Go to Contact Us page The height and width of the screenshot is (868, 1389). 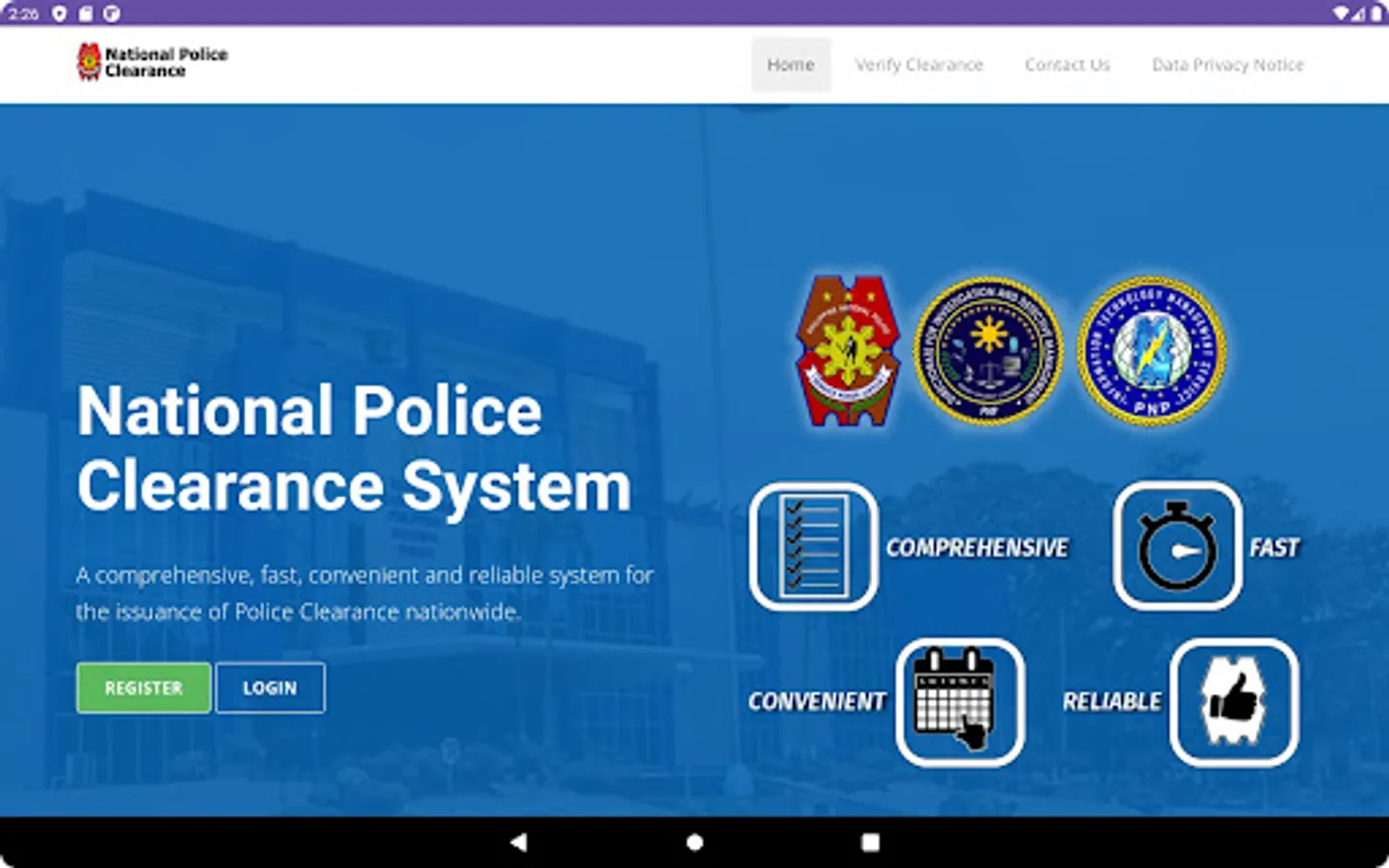(1068, 65)
